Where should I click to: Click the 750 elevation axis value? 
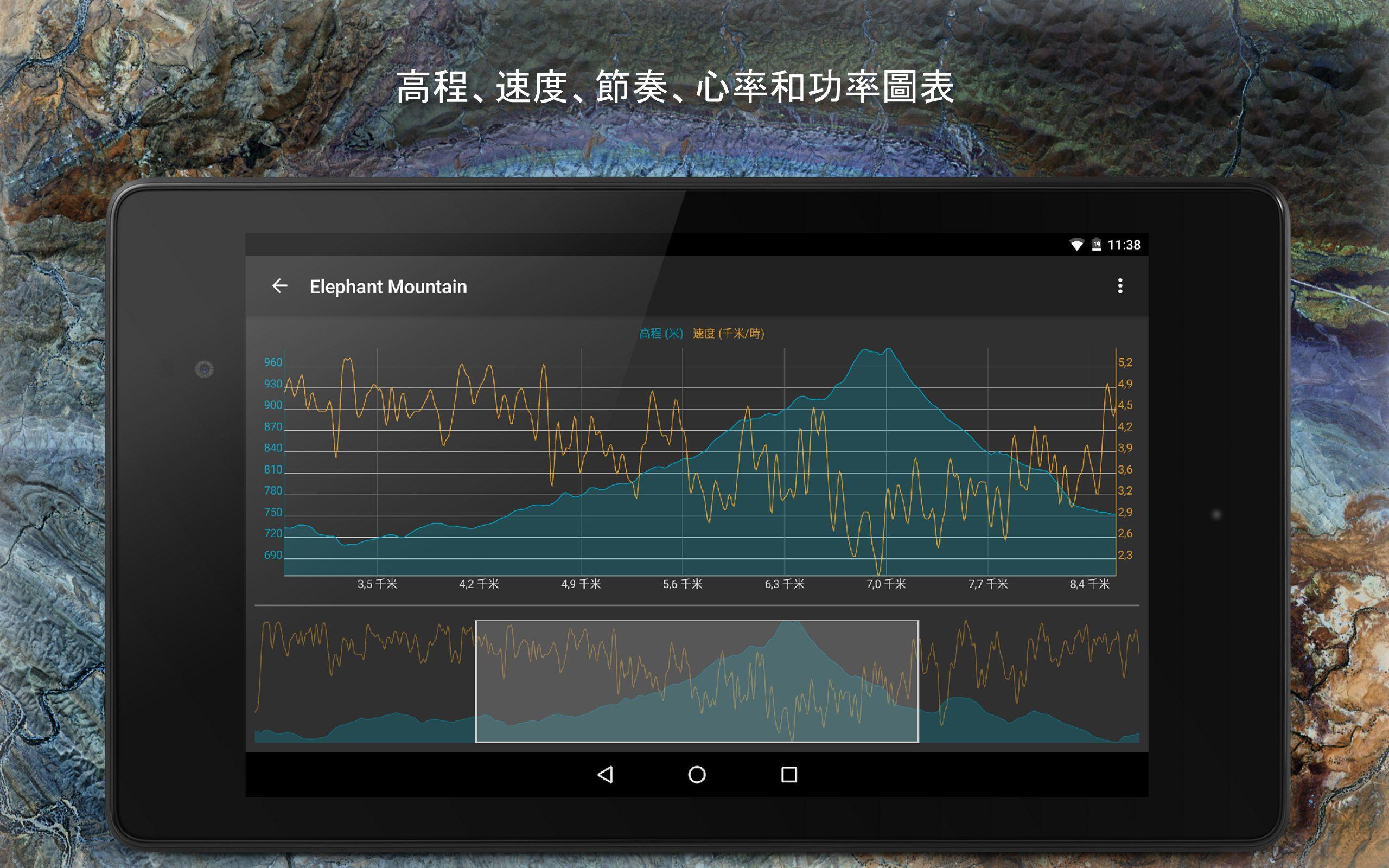[273, 512]
